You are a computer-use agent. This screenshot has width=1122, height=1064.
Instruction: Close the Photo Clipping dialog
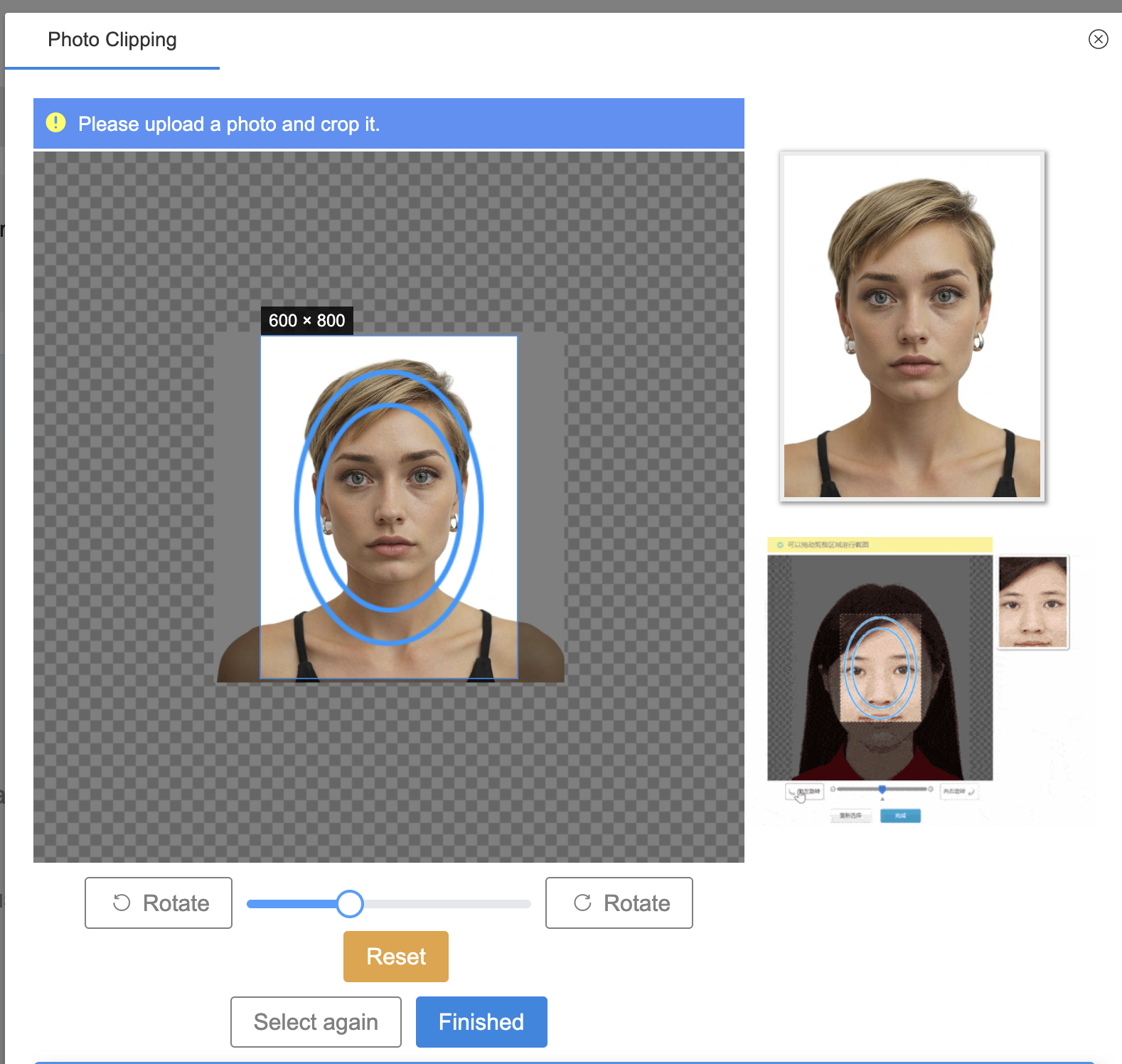tap(1098, 39)
